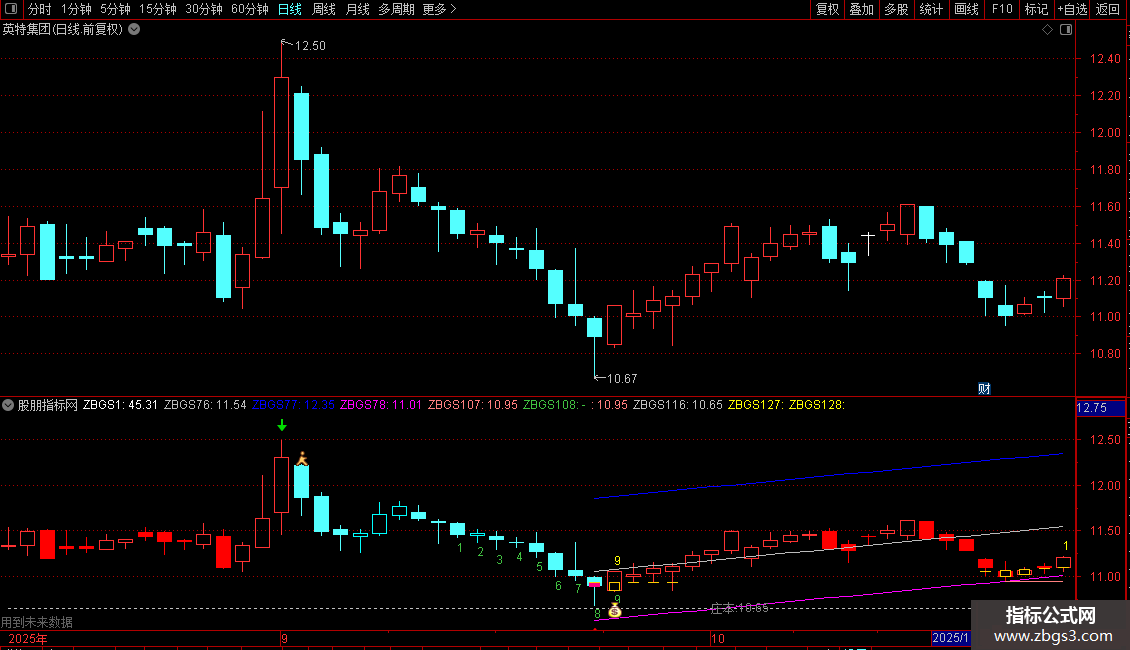Click the diamond marker icon near top right
1130x650 pixels.
1047,30
